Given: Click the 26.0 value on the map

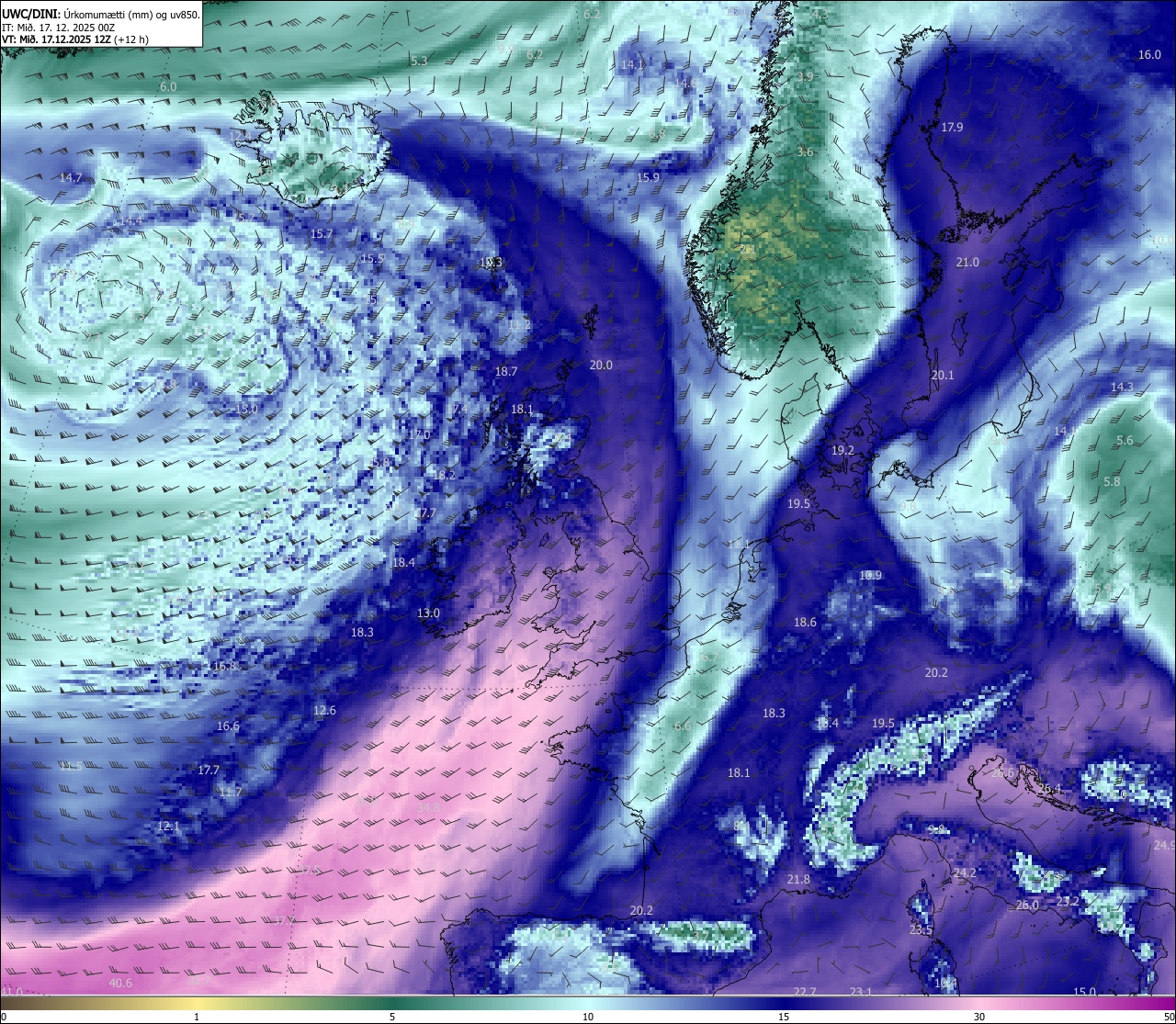Looking at the screenshot, I should pos(1027,905).
